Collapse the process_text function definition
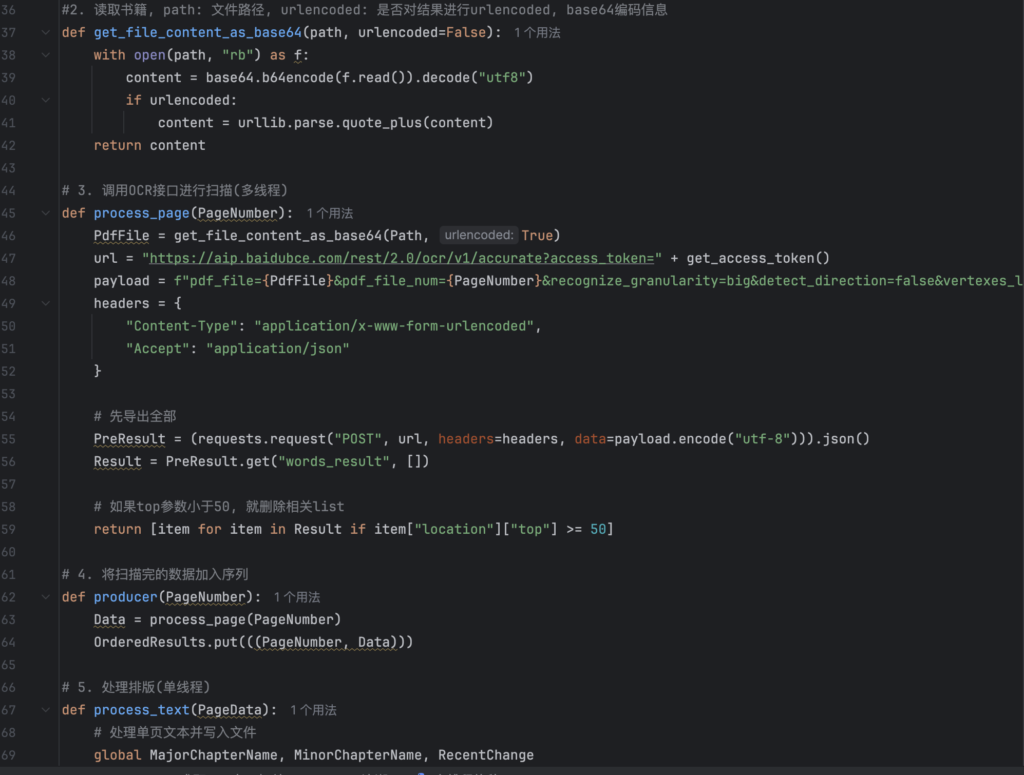Viewport: 1024px width, 775px height. click(x=46, y=710)
